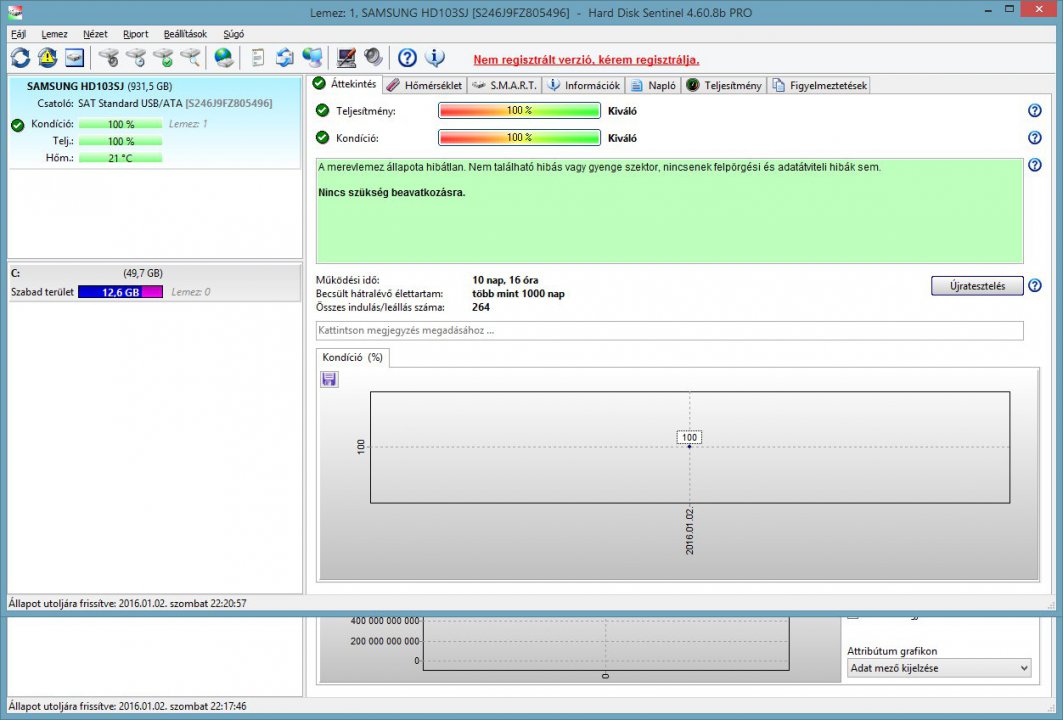This screenshot has width=1063, height=720.
Task: Click the Újratesztelés button
Action: pyautogui.click(x=977, y=285)
